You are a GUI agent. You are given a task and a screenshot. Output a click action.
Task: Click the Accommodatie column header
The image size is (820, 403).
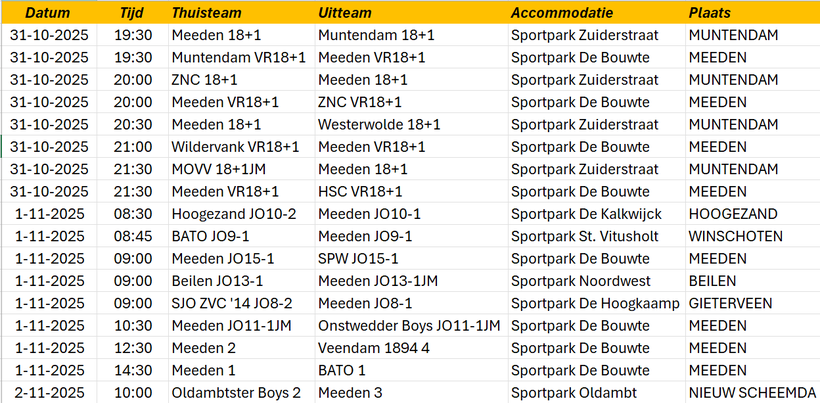(x=561, y=13)
